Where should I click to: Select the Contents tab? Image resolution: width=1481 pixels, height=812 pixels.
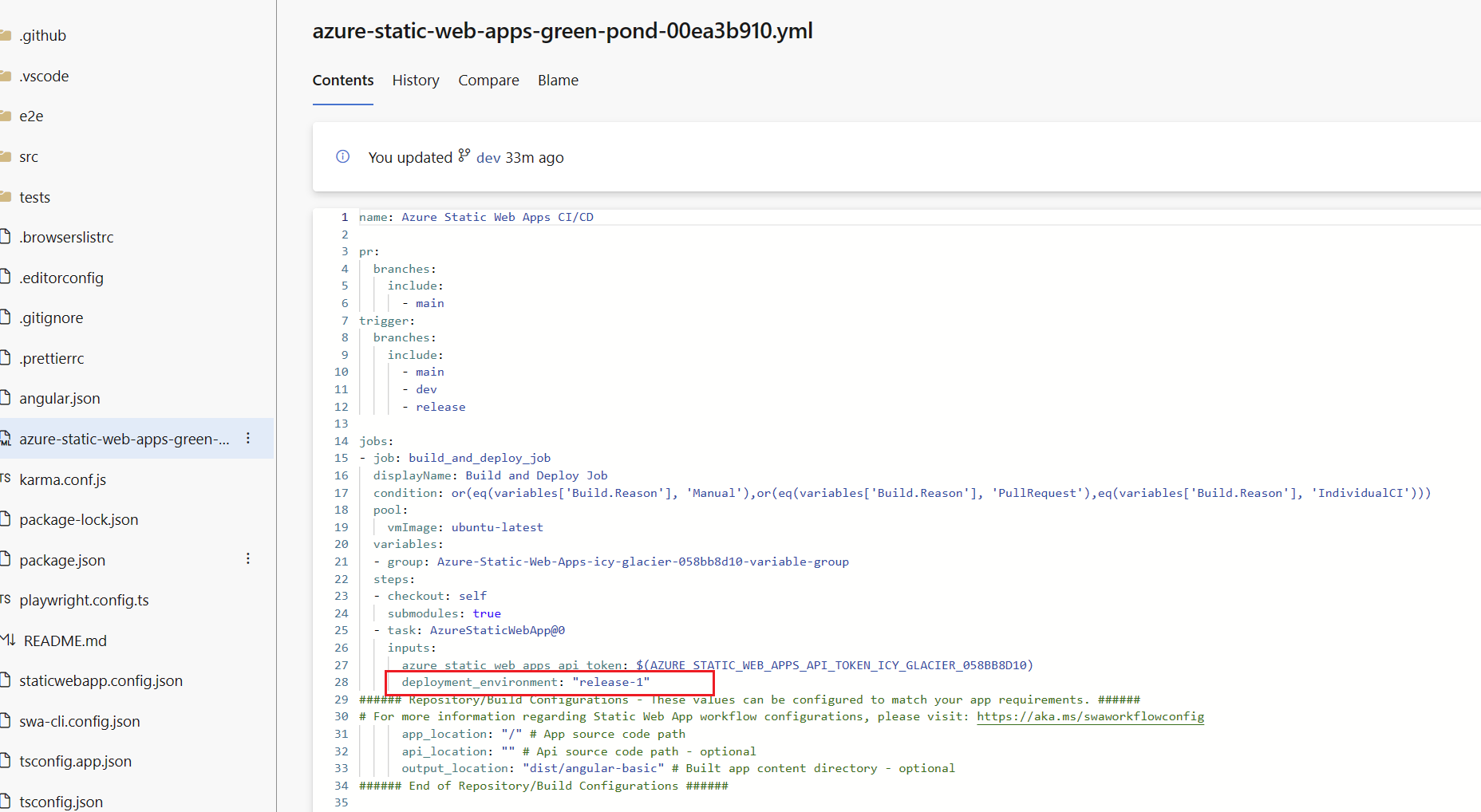tap(343, 81)
